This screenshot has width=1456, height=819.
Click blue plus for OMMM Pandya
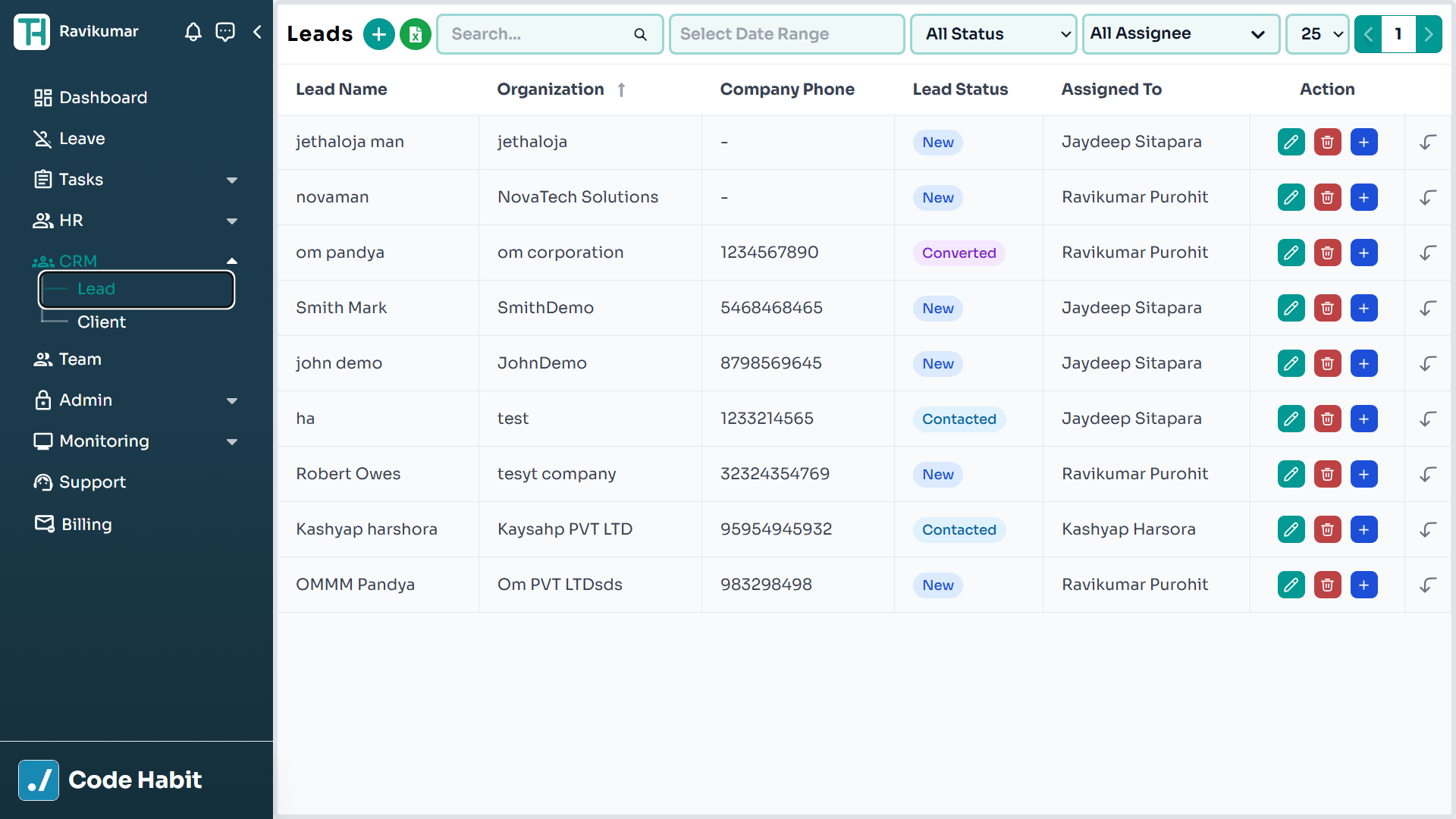point(1364,585)
